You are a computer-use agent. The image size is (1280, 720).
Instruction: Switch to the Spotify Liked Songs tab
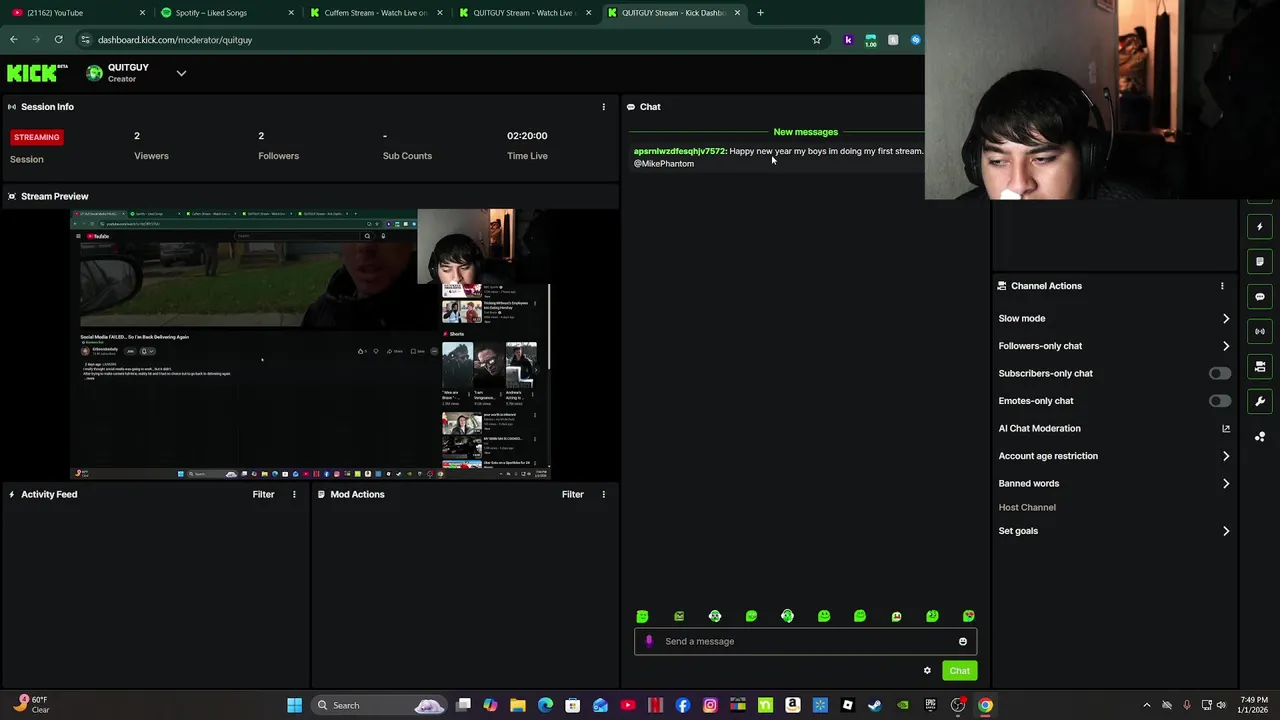[225, 13]
